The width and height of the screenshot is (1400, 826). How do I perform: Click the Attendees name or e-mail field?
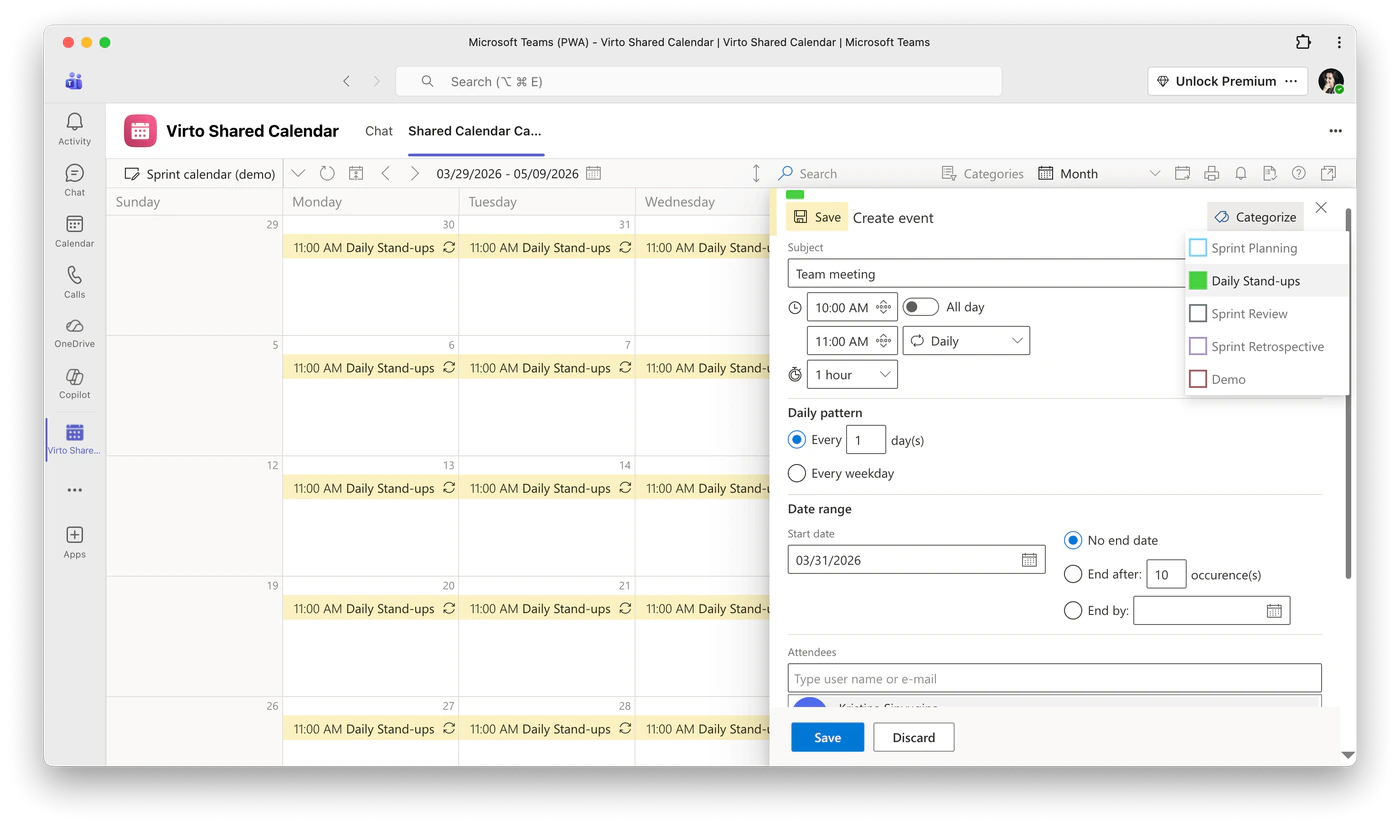1054,678
